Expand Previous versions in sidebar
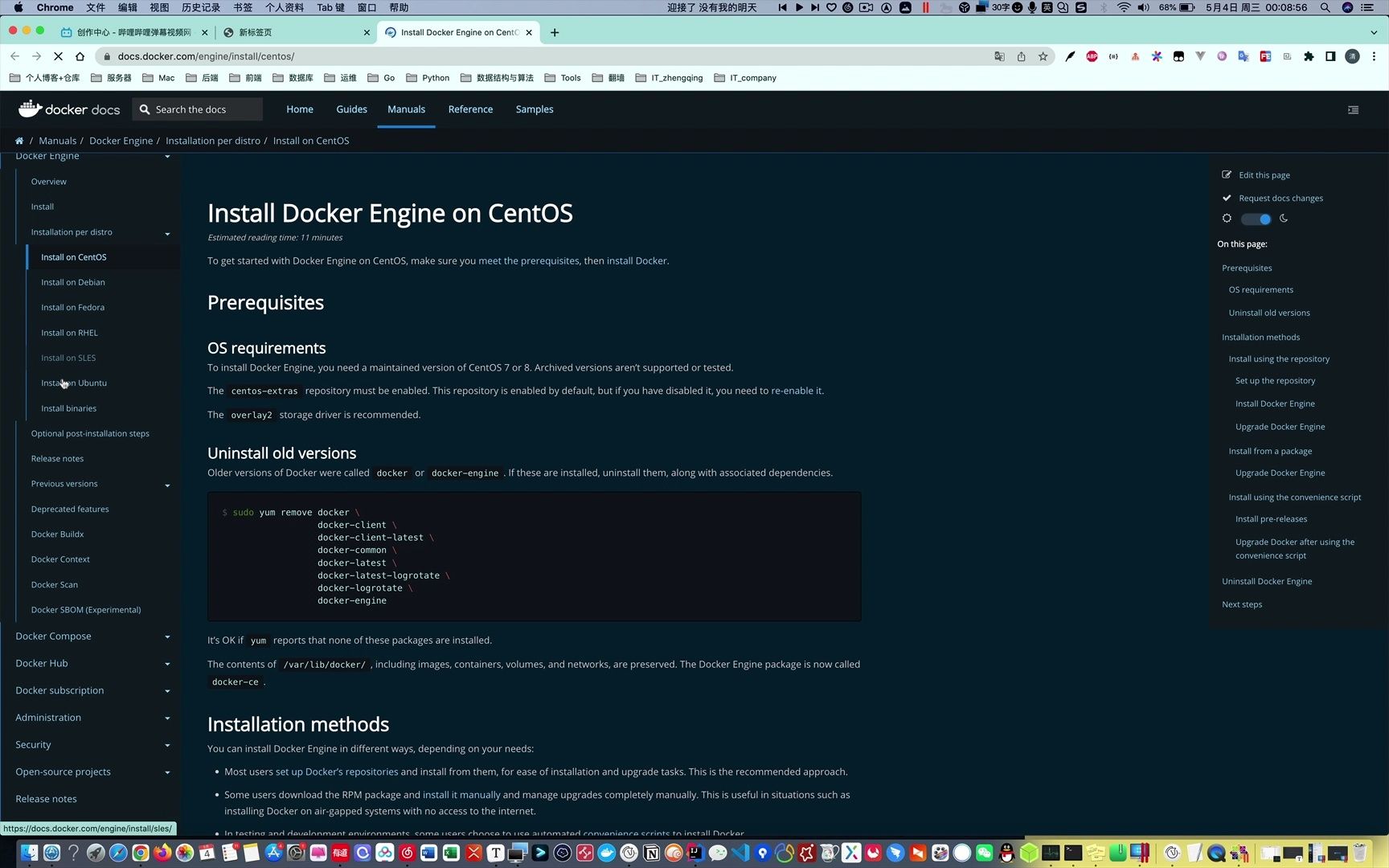The width and height of the screenshot is (1389, 868). point(167,485)
